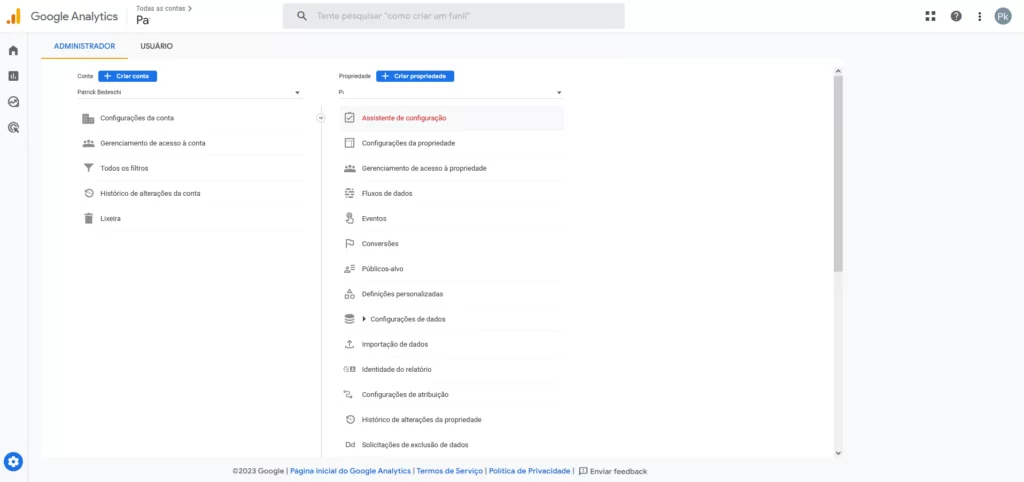Click the vertical scrollbar on the right
Viewport: 1024px width, 482px height.
[x=838, y=173]
